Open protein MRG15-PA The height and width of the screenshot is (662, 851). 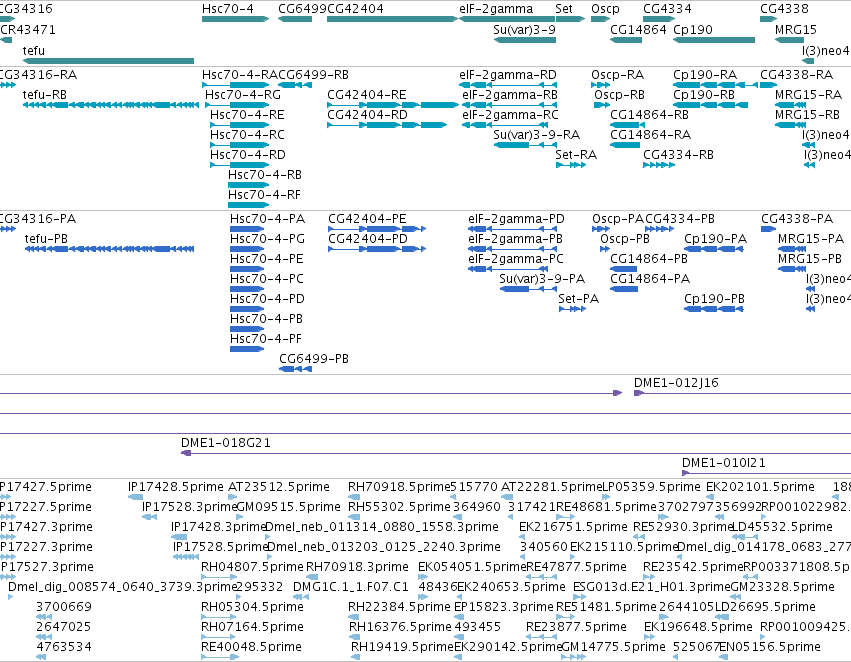click(x=792, y=249)
